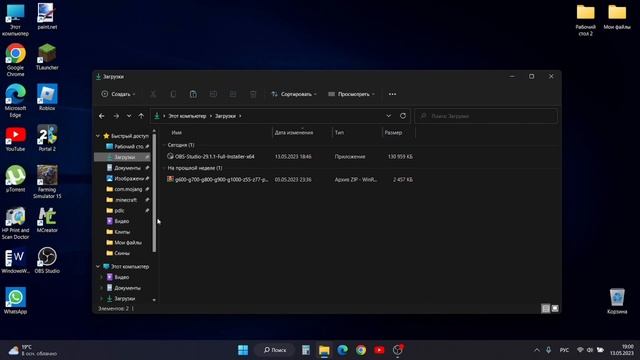Click the Rename icon in Explorer toolbar
The width and height of the screenshot is (640, 360).
[x=213, y=94]
